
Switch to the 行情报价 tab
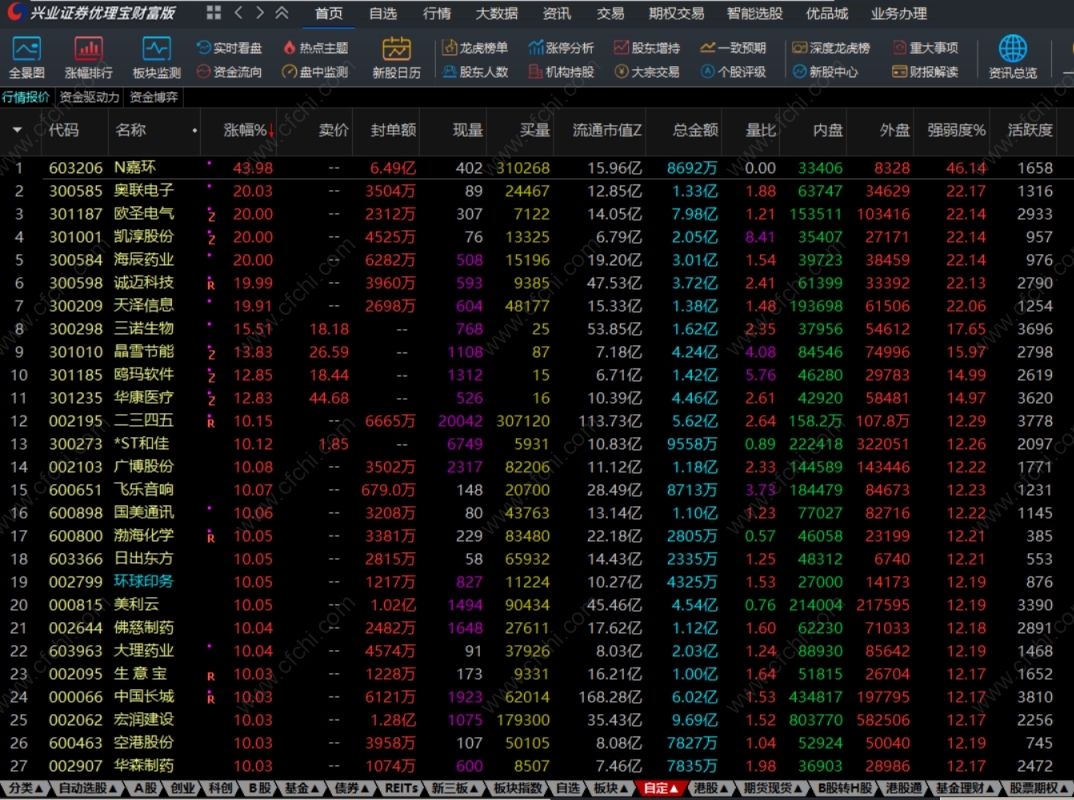click(26, 97)
